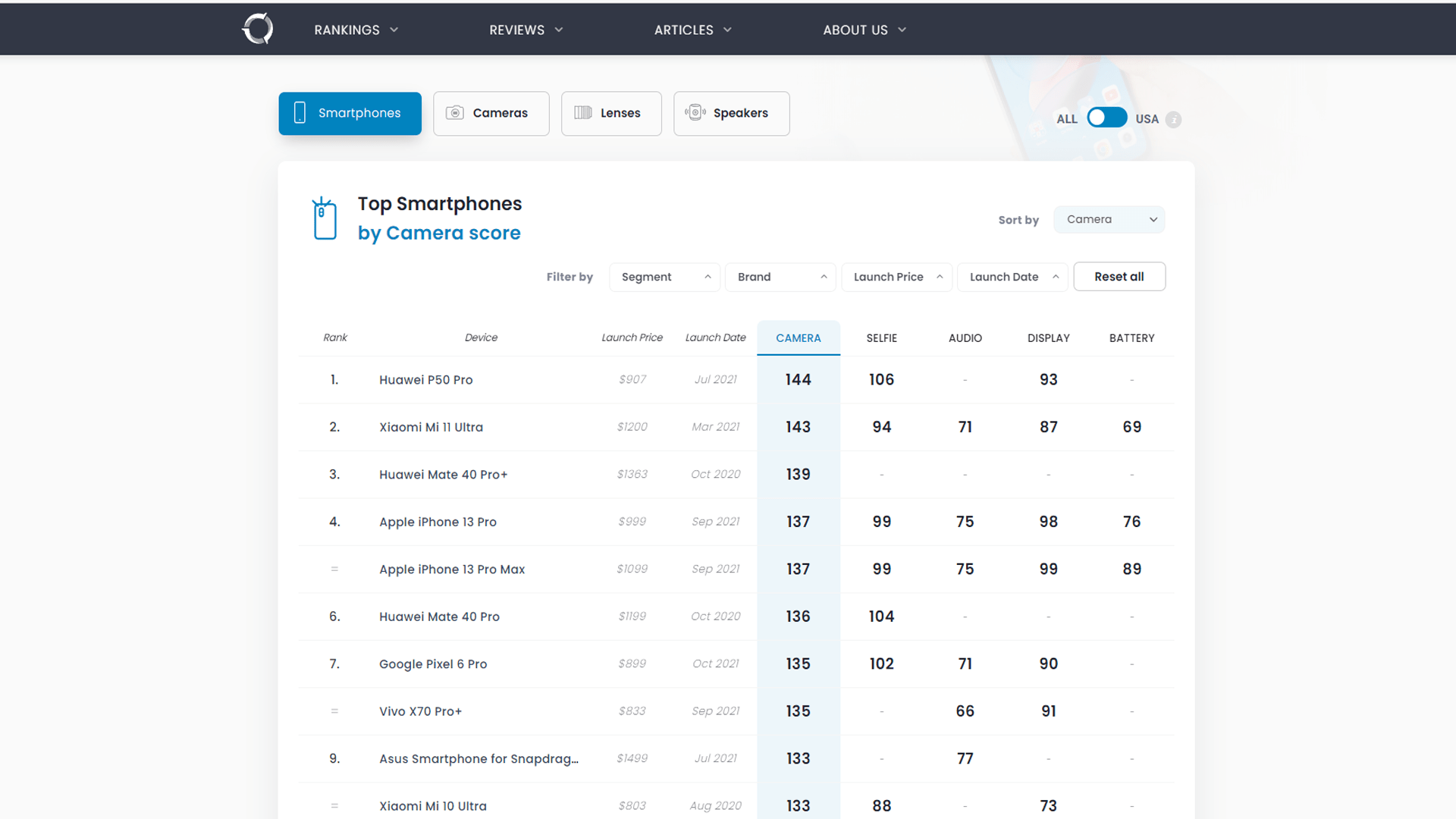The image size is (1456, 819).
Task: Click the Rank column header
Action: click(334, 338)
